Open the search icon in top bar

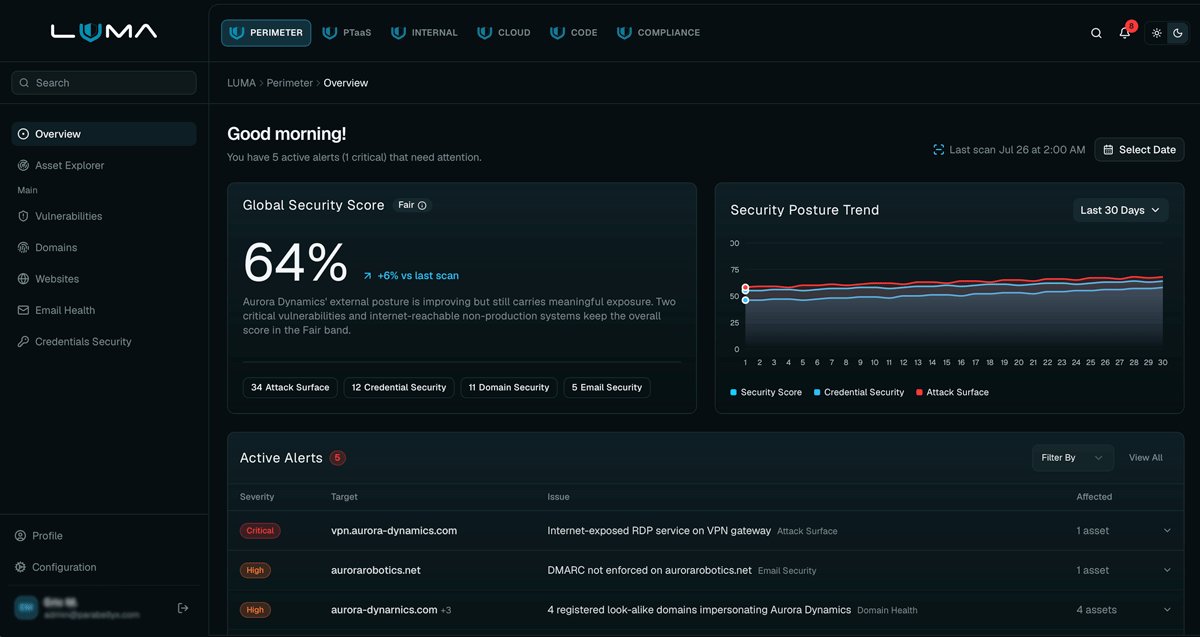pos(1096,33)
